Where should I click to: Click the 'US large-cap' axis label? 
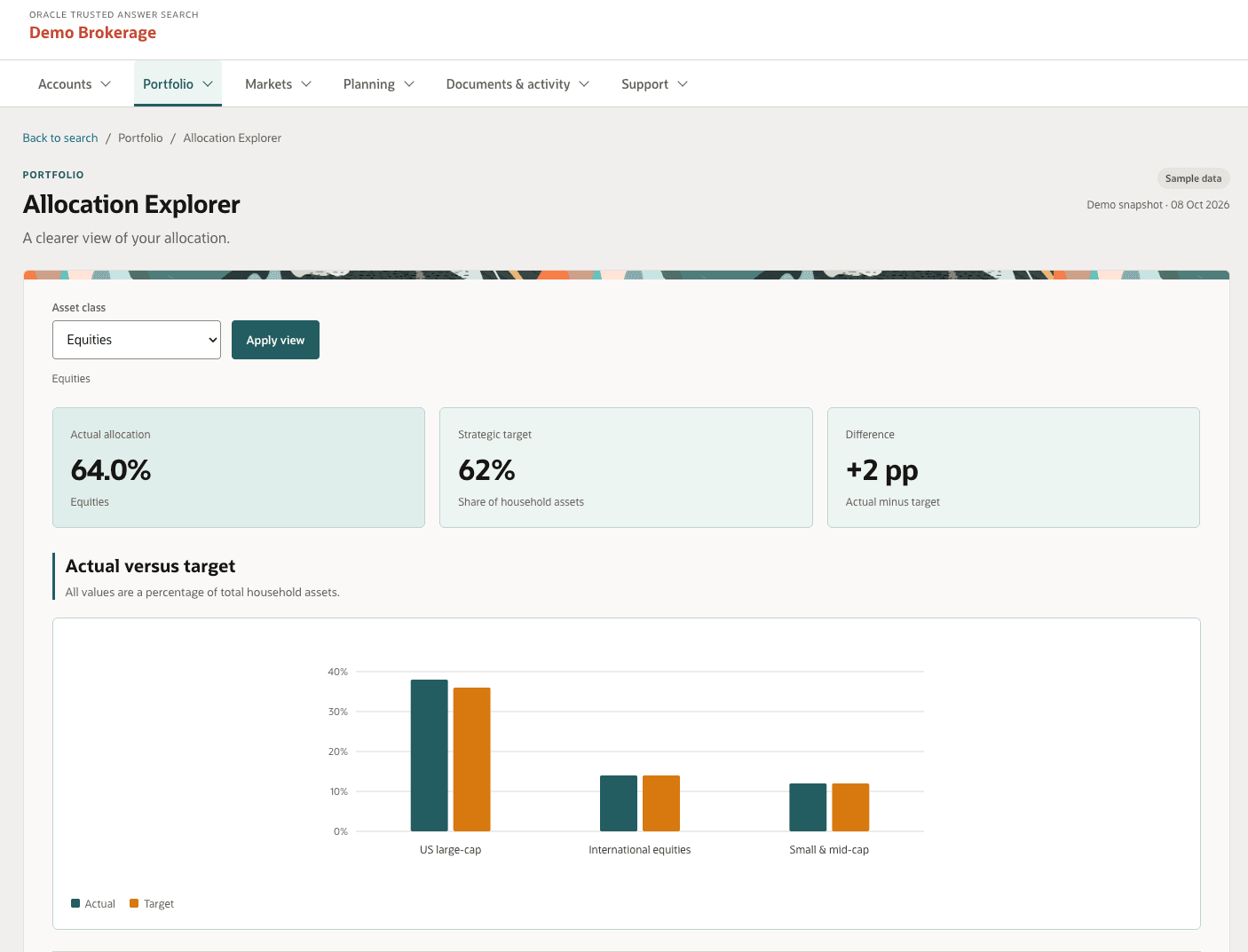tap(451, 850)
